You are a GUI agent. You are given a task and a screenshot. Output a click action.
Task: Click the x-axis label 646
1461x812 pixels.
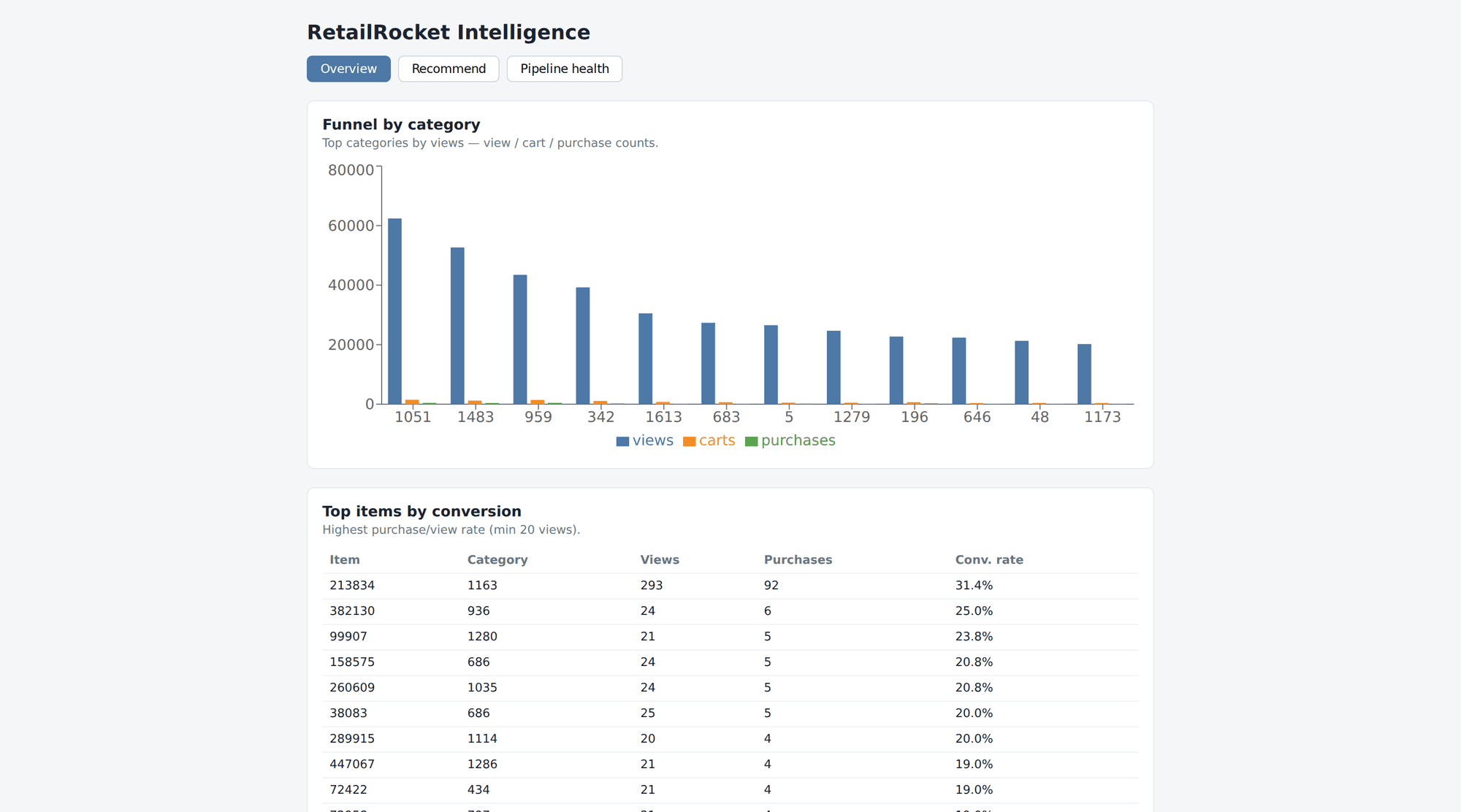pyautogui.click(x=977, y=417)
